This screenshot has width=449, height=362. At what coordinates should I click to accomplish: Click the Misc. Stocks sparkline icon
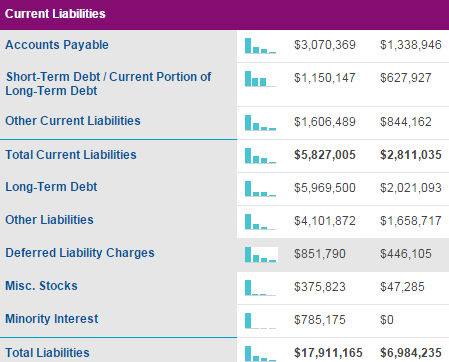(x=260, y=287)
